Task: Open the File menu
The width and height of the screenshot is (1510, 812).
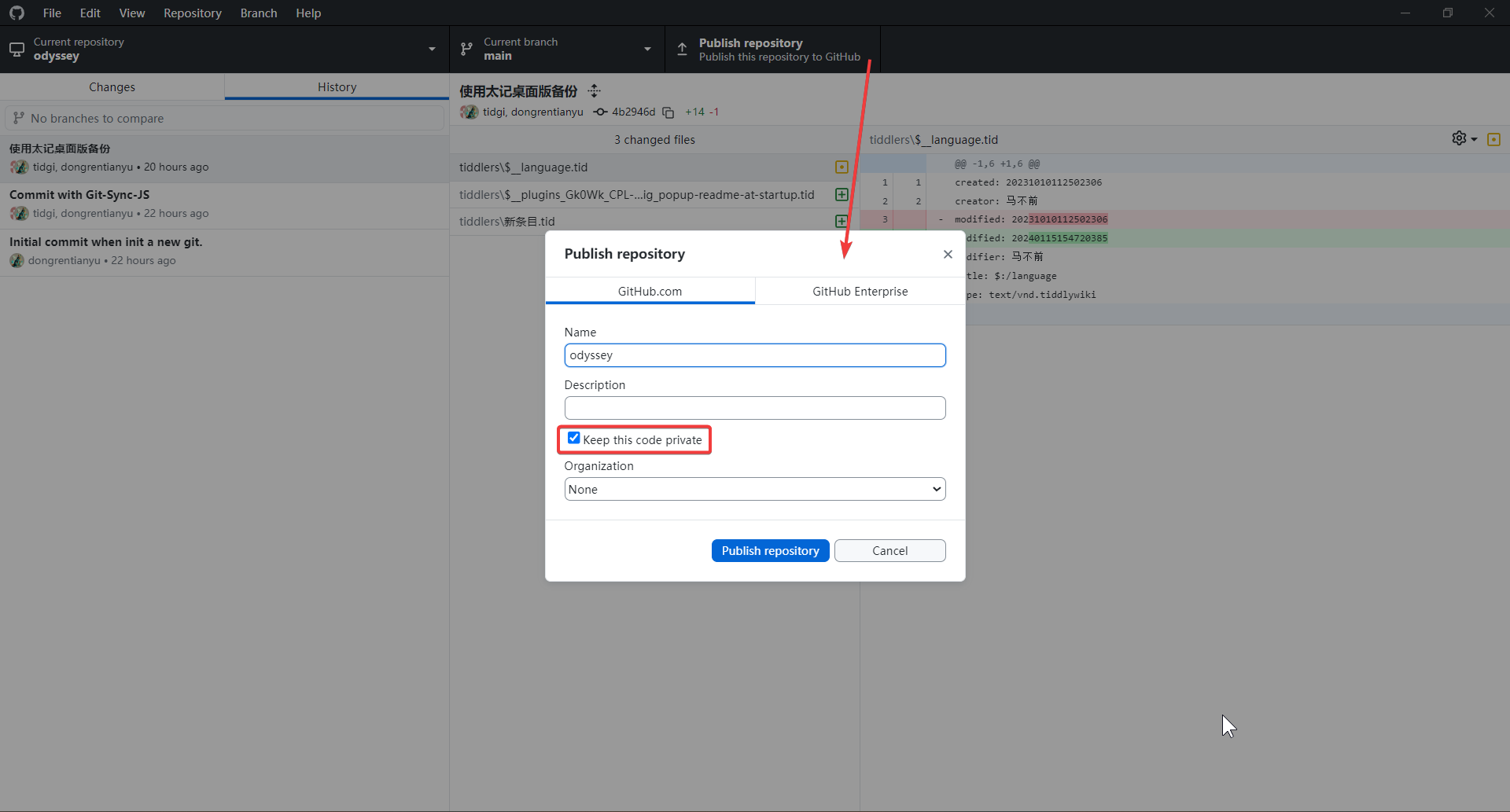Action: (52, 13)
